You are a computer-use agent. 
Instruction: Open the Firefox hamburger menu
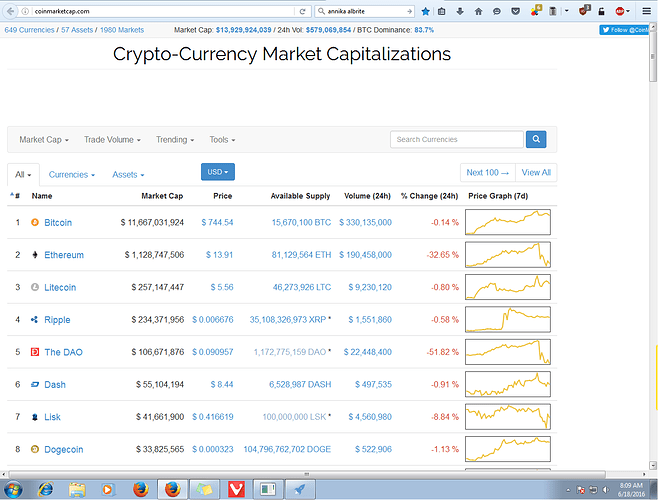pyautogui.click(x=646, y=11)
